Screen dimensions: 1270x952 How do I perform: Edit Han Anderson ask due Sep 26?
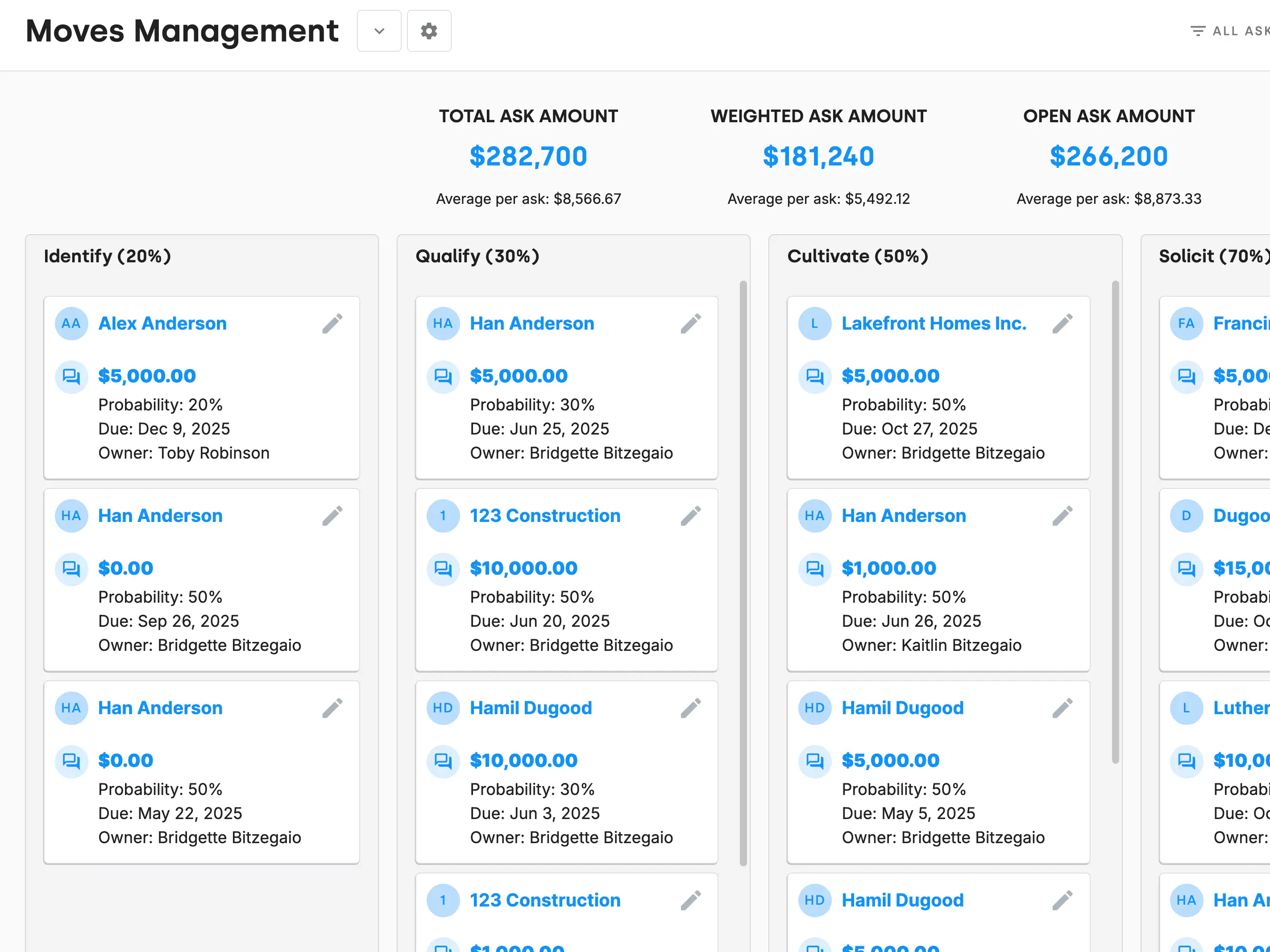(x=332, y=516)
